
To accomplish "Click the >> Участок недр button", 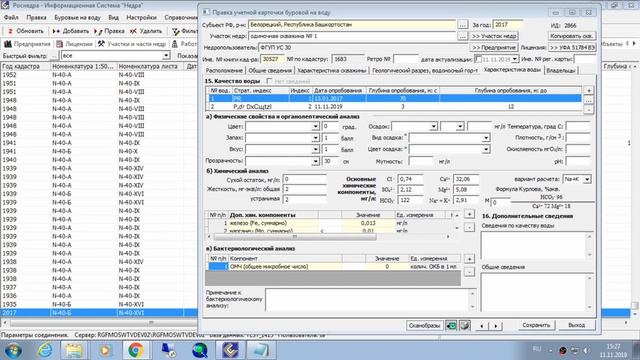I will (x=494, y=36).
